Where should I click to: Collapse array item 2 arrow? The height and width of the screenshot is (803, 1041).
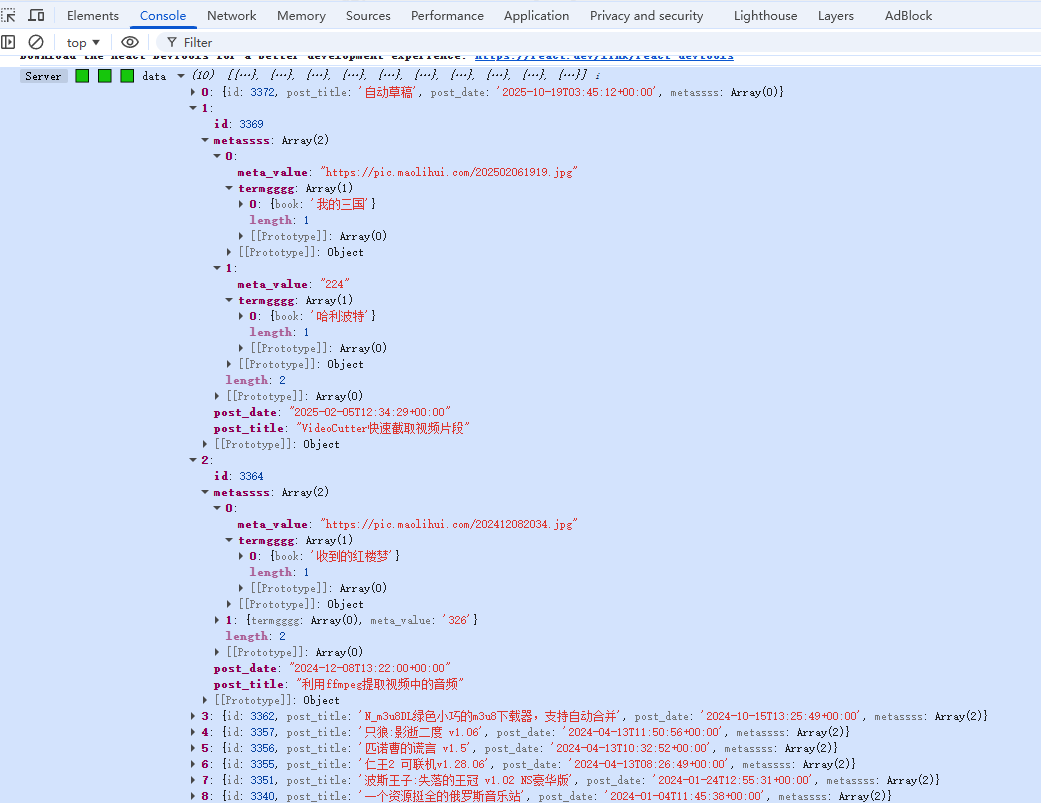click(193, 460)
